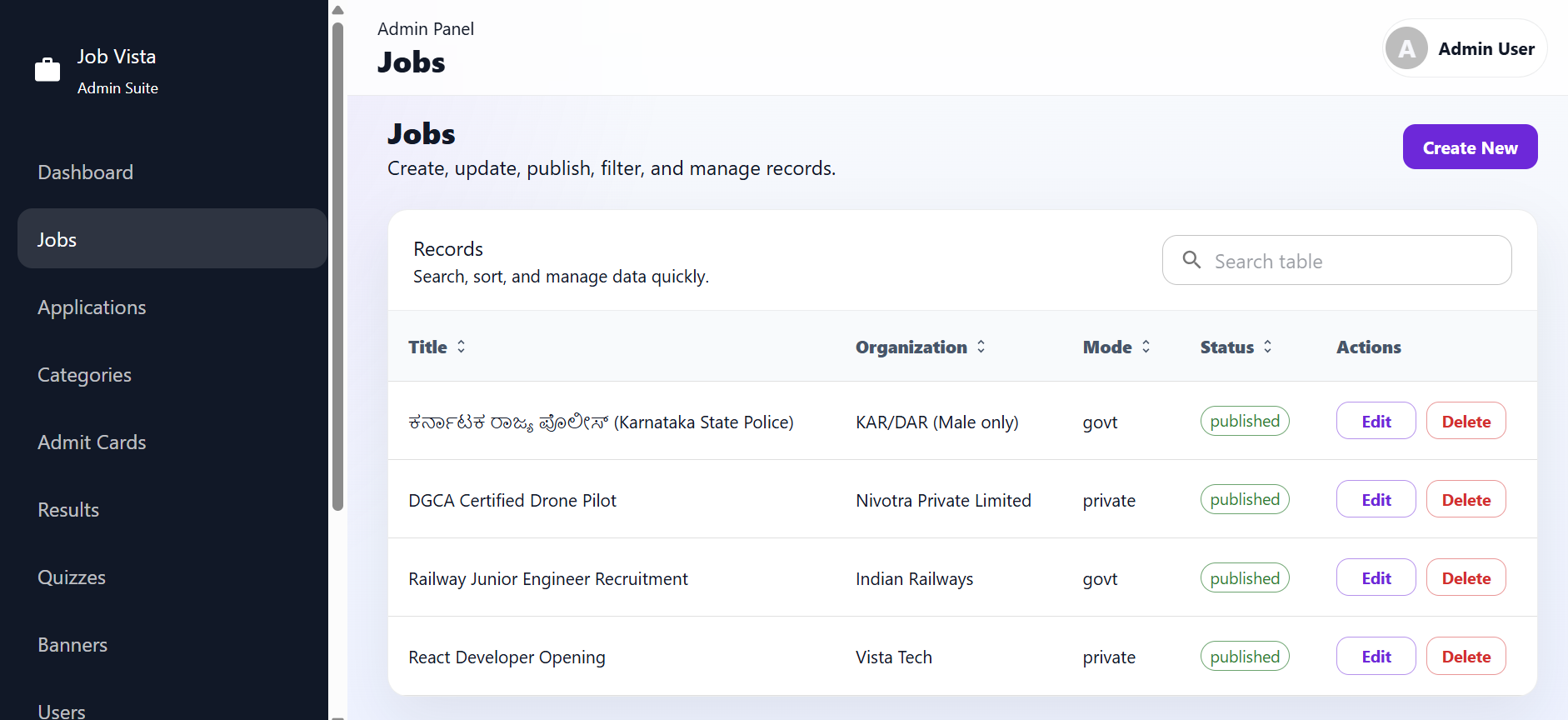Click published badge for Railway Junior Engineer
The width and height of the screenshot is (1568, 720).
(x=1245, y=577)
